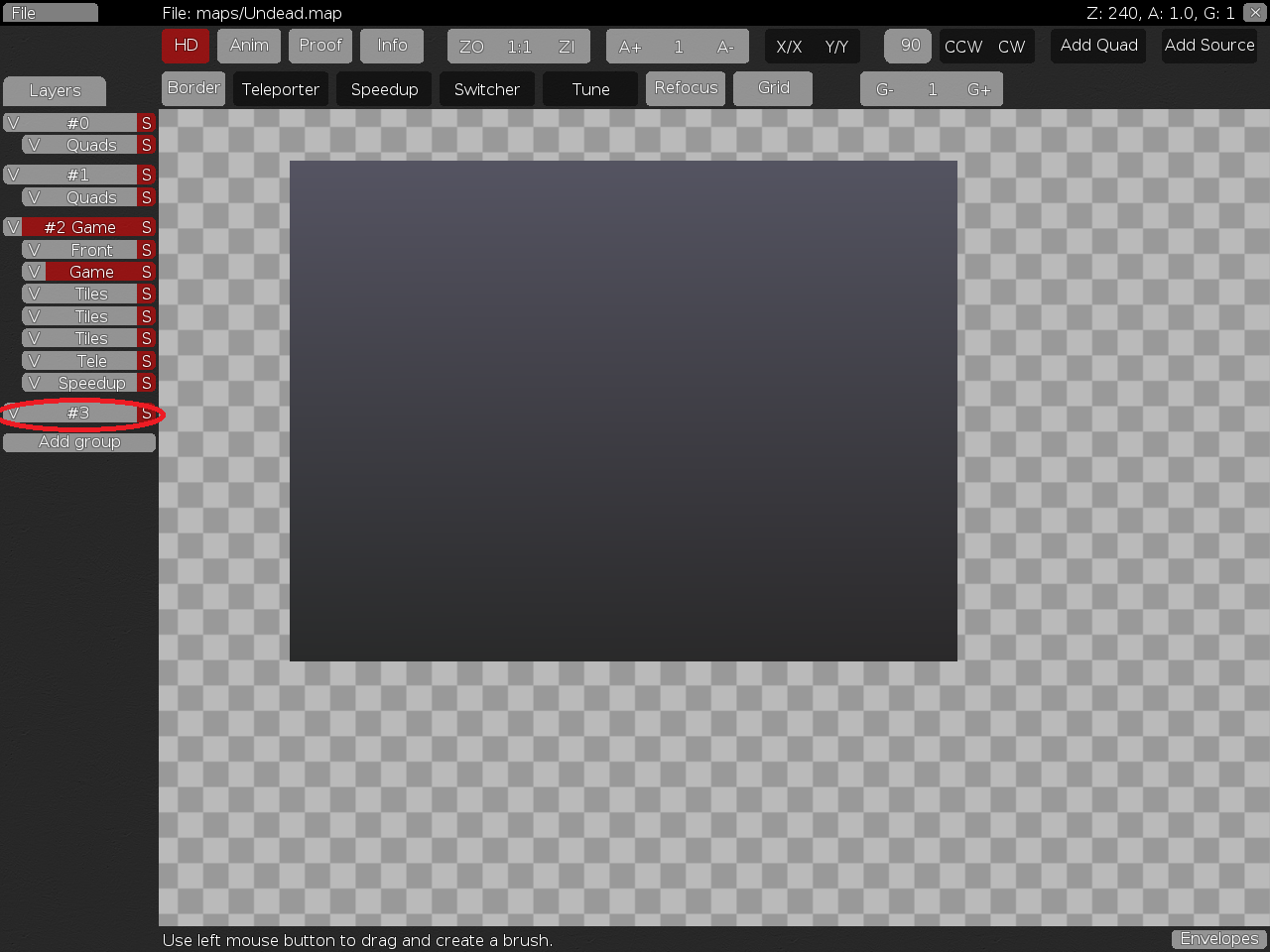Click the ZI zoom in button

[567, 47]
